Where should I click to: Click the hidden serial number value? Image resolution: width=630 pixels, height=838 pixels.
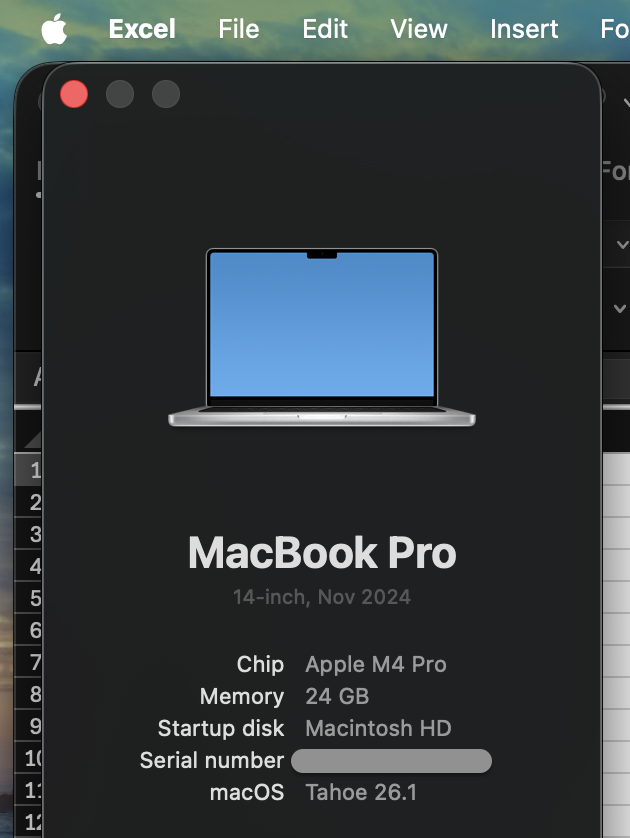click(x=391, y=761)
